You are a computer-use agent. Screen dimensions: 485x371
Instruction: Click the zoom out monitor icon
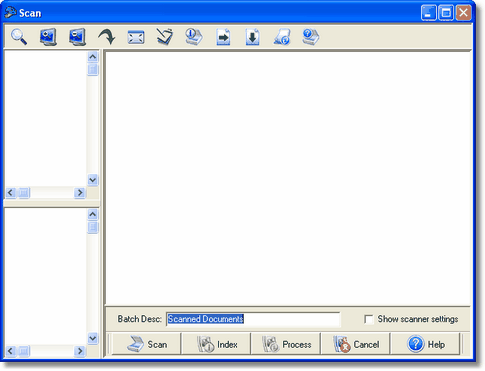pyautogui.click(x=77, y=37)
